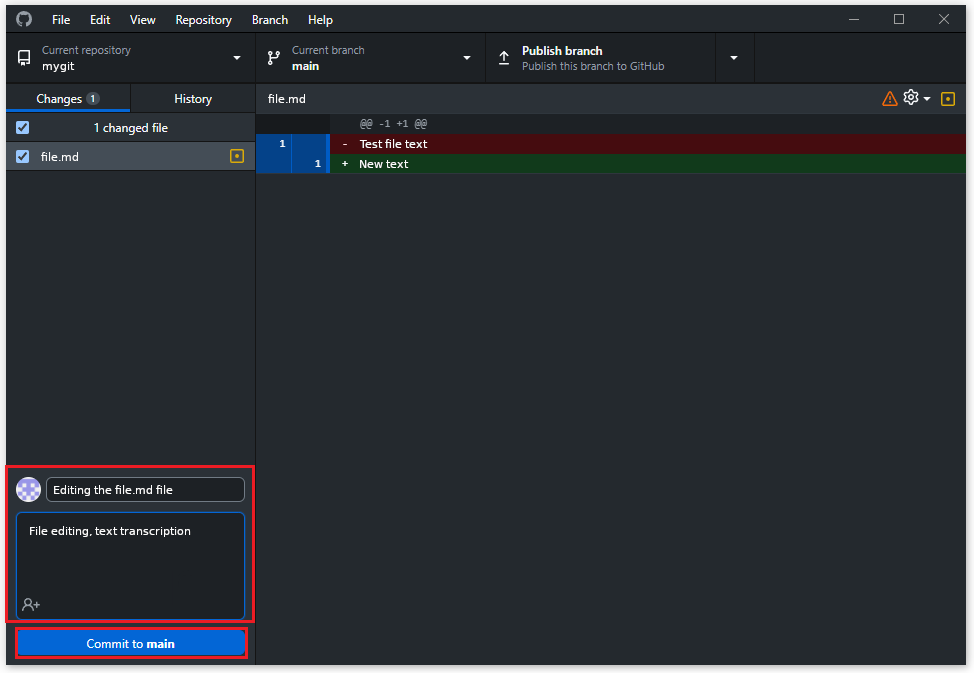Screen dimensions: 974x673
Task: Click the user avatar beside the commit summary
Action: pyautogui.click(x=29, y=490)
